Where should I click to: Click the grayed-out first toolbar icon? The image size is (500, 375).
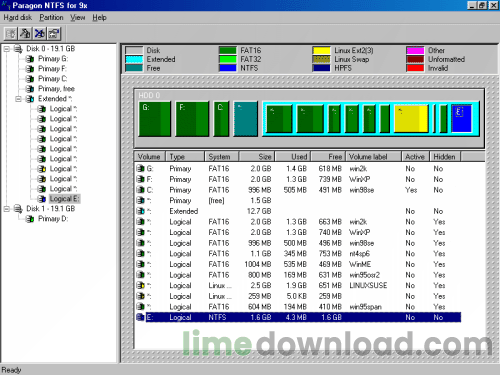point(11,33)
